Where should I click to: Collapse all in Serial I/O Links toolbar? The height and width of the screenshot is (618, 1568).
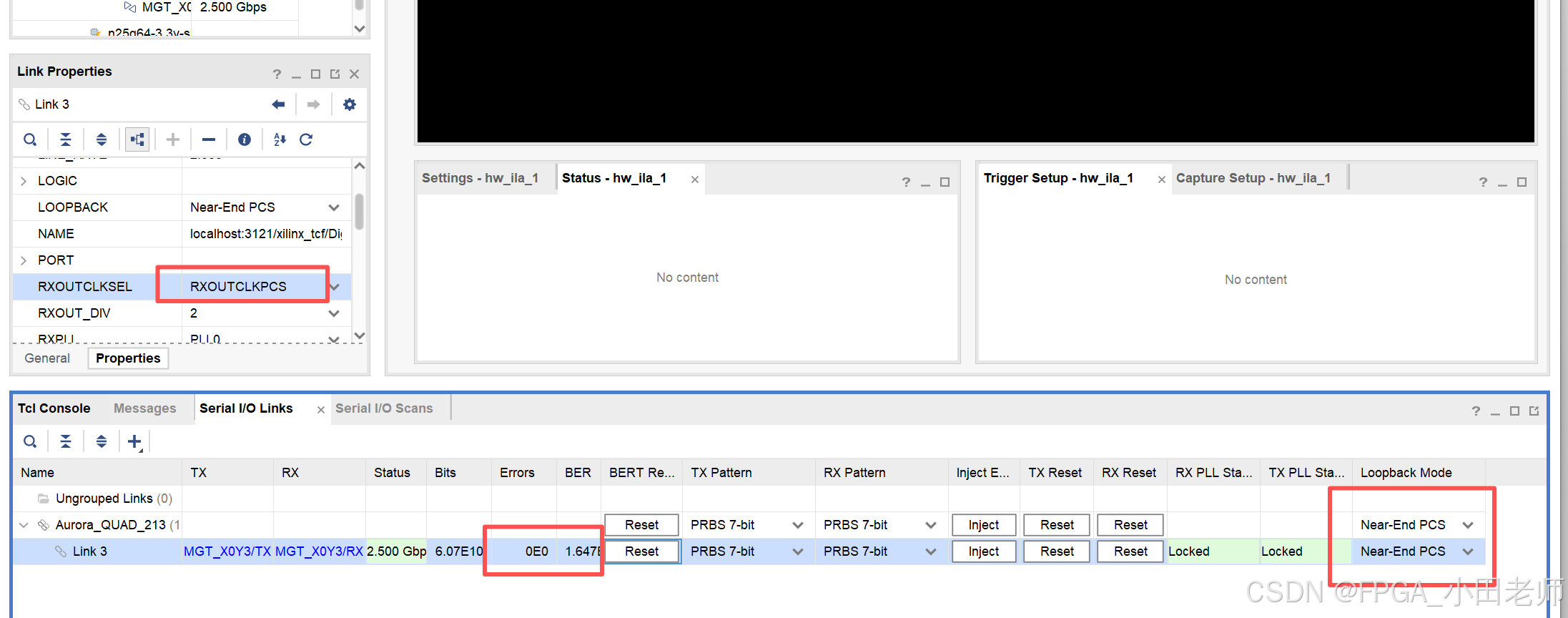click(66, 441)
